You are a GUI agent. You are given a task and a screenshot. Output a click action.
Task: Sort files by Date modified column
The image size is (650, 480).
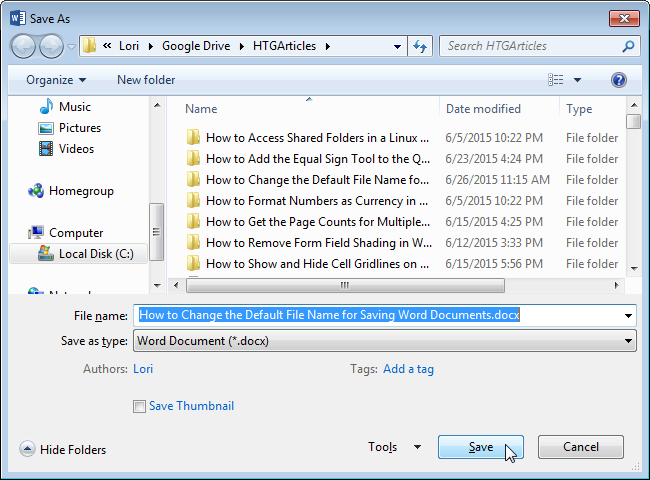tap(483, 109)
